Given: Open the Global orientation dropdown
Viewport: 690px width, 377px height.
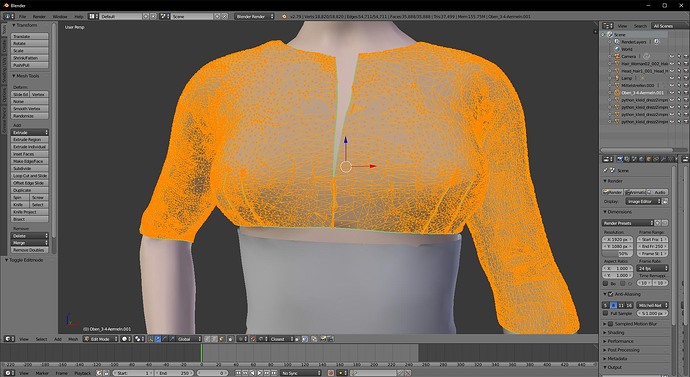Looking at the screenshot, I should pos(187,339).
